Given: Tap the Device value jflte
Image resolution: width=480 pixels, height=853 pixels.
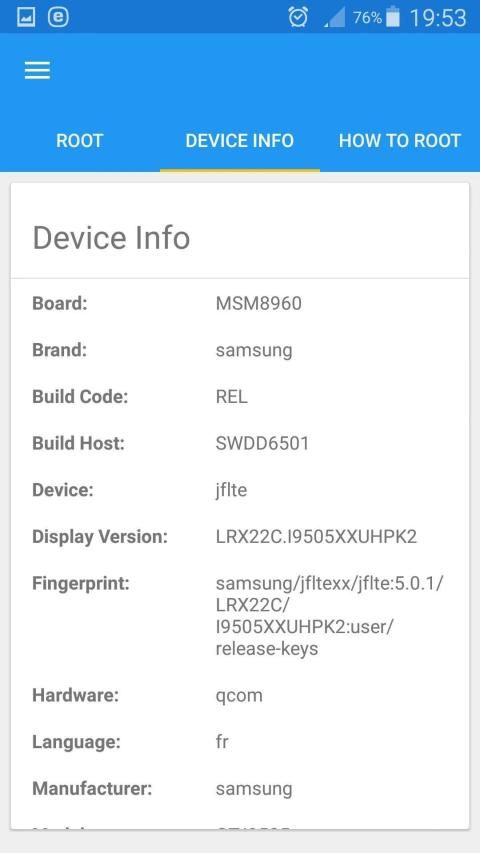Looking at the screenshot, I should click(231, 490).
